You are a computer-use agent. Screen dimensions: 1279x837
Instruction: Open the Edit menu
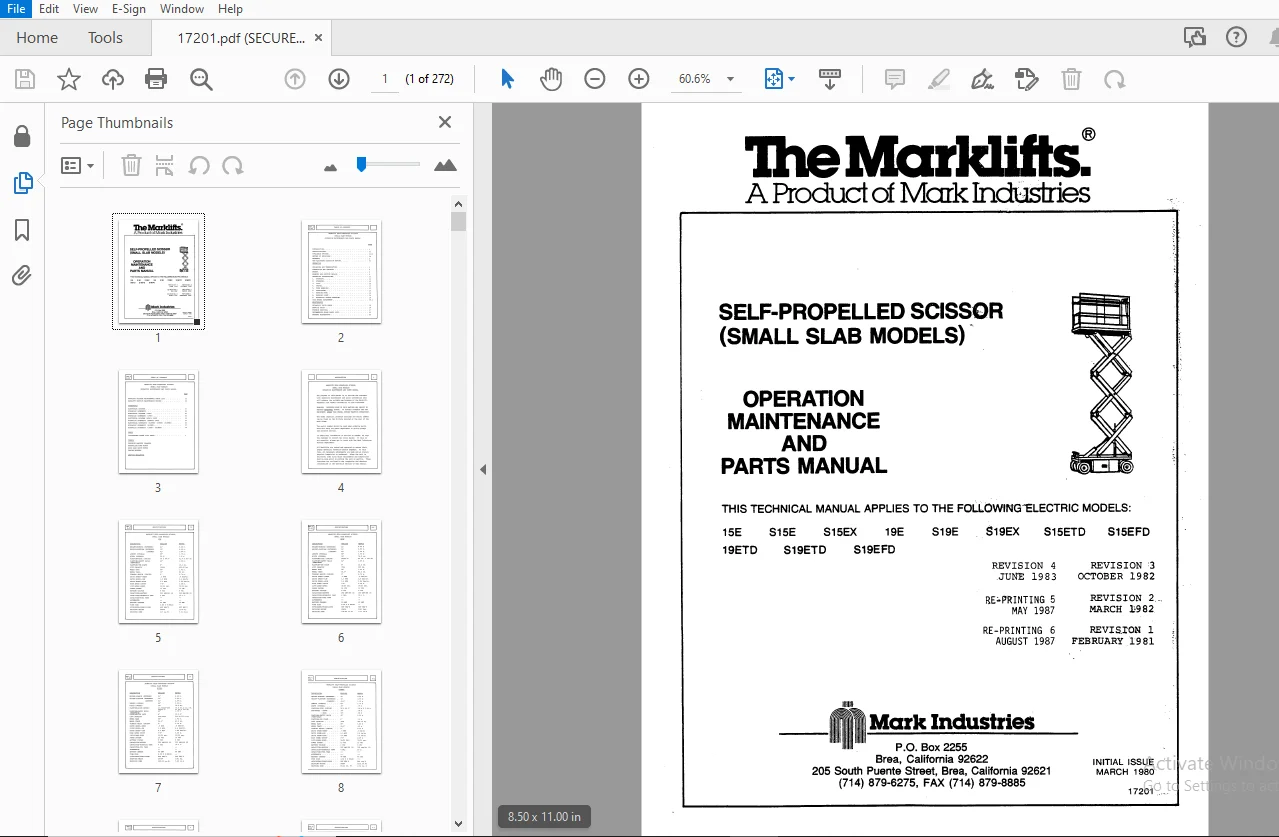tap(49, 9)
